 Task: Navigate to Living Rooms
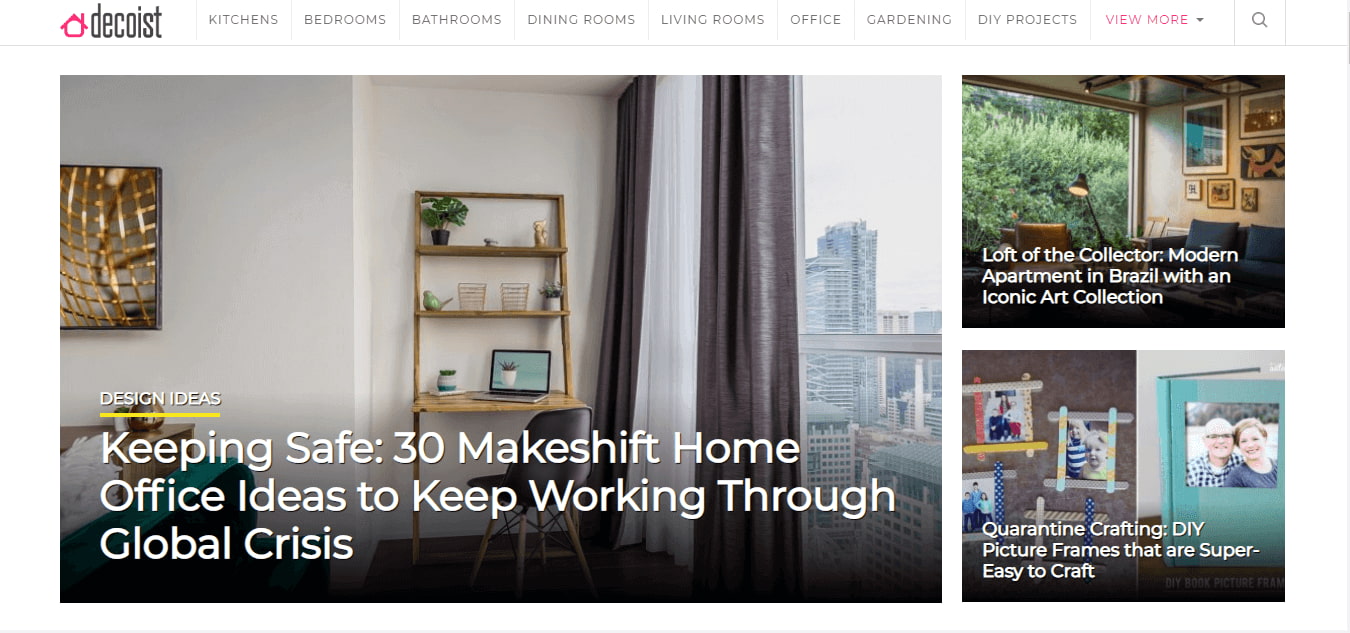tap(713, 20)
